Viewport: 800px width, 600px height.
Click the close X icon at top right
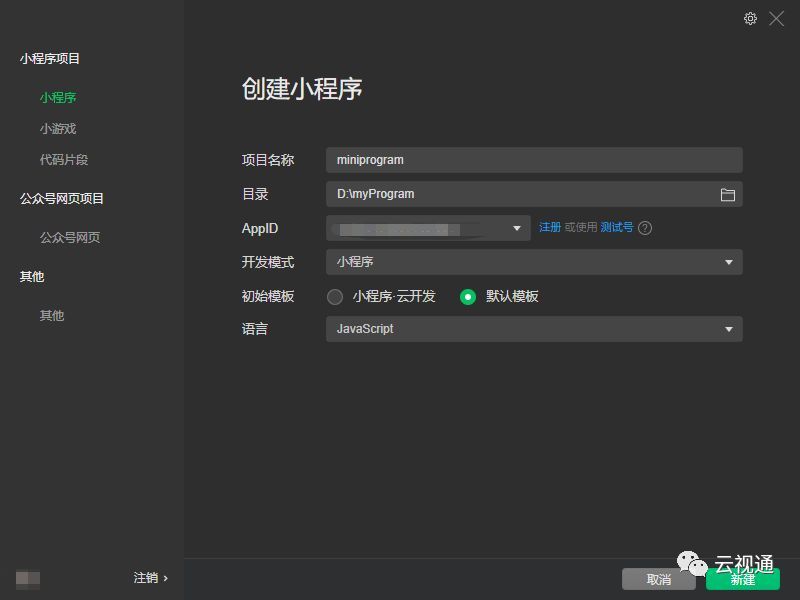click(777, 18)
